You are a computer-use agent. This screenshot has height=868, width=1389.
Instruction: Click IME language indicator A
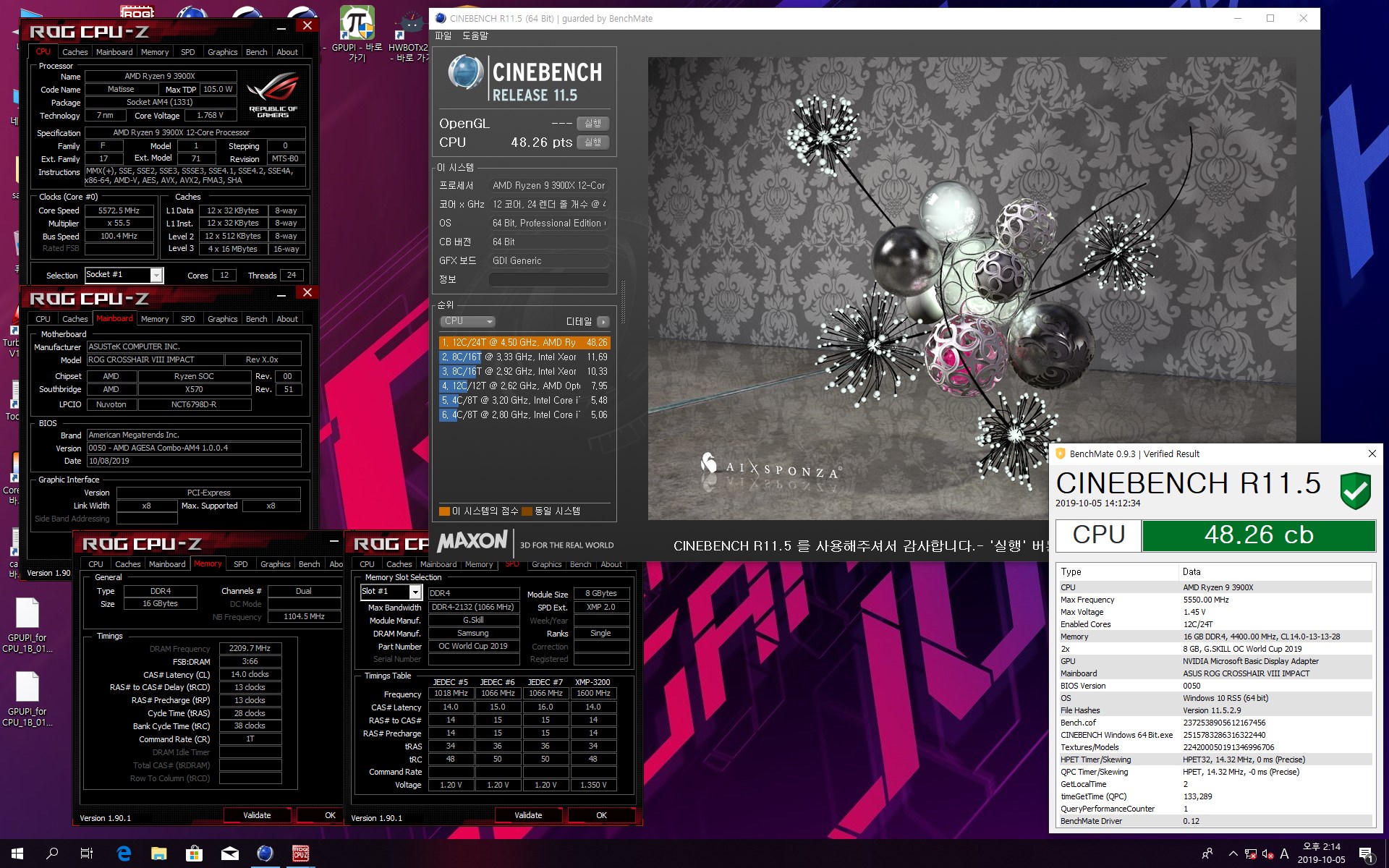pyautogui.click(x=1284, y=854)
